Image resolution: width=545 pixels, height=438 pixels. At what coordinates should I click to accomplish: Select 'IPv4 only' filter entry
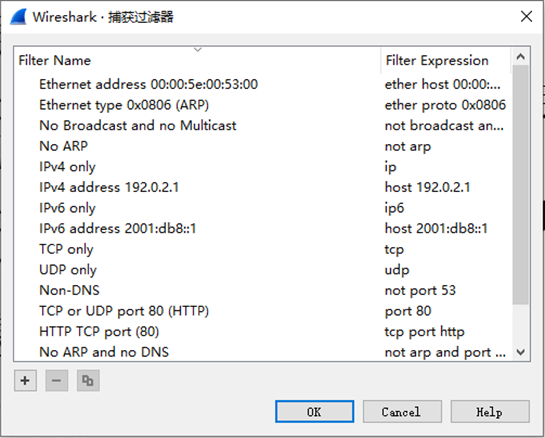tap(263, 167)
